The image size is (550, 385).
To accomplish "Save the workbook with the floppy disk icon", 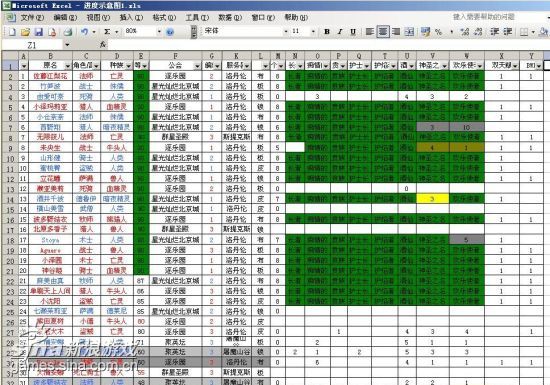I will point(39,32).
